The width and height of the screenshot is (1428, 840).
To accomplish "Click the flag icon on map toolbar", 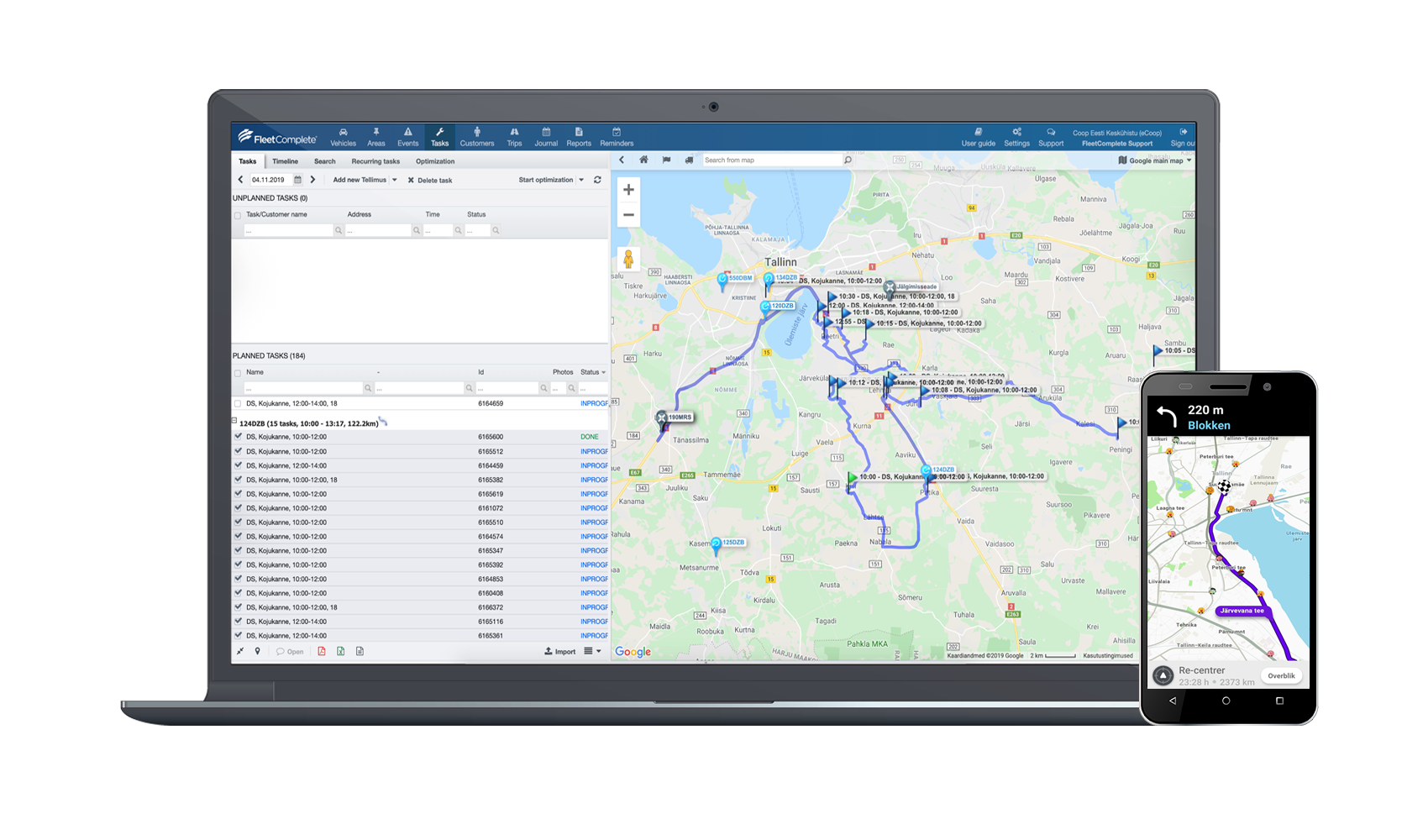I will coord(666,160).
